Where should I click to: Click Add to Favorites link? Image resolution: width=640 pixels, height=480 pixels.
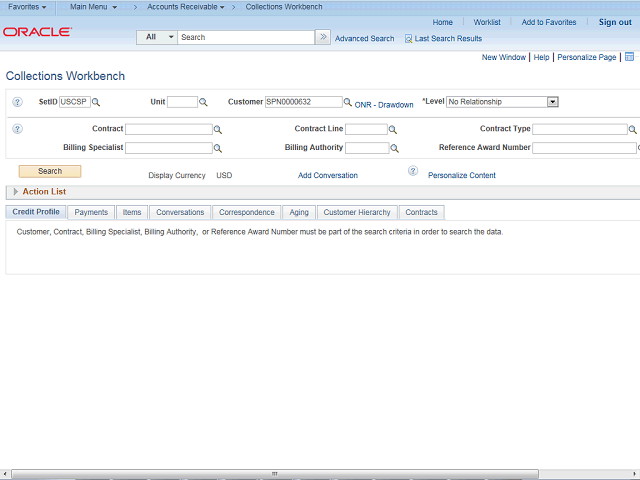(549, 22)
